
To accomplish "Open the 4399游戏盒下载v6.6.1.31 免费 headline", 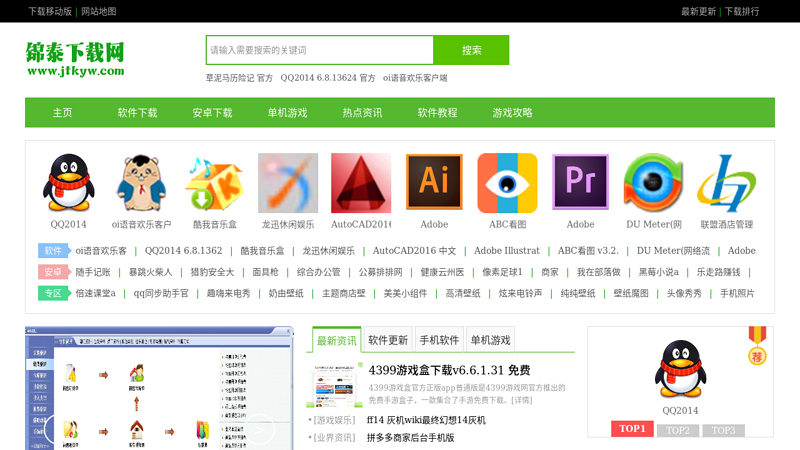I will tap(449, 370).
